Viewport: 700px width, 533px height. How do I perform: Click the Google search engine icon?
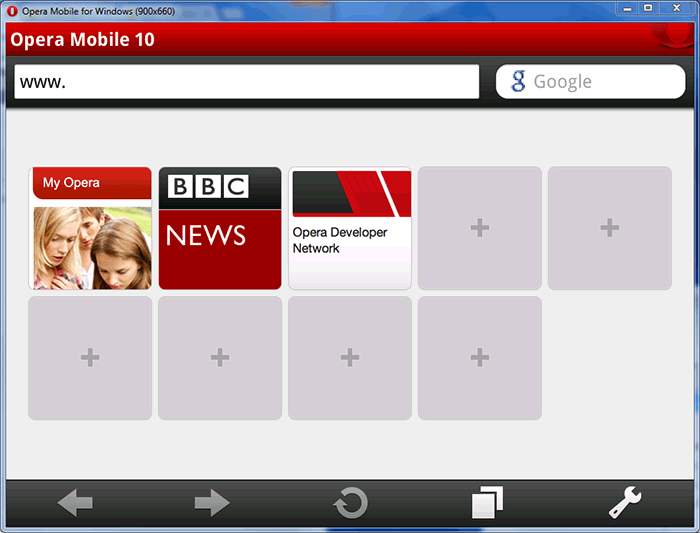518,81
